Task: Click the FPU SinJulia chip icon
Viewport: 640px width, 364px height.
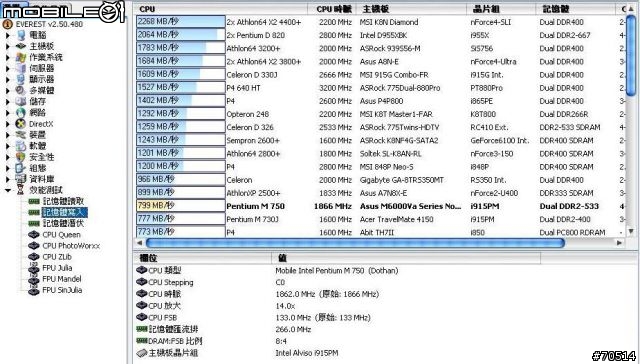Action: coord(34,290)
